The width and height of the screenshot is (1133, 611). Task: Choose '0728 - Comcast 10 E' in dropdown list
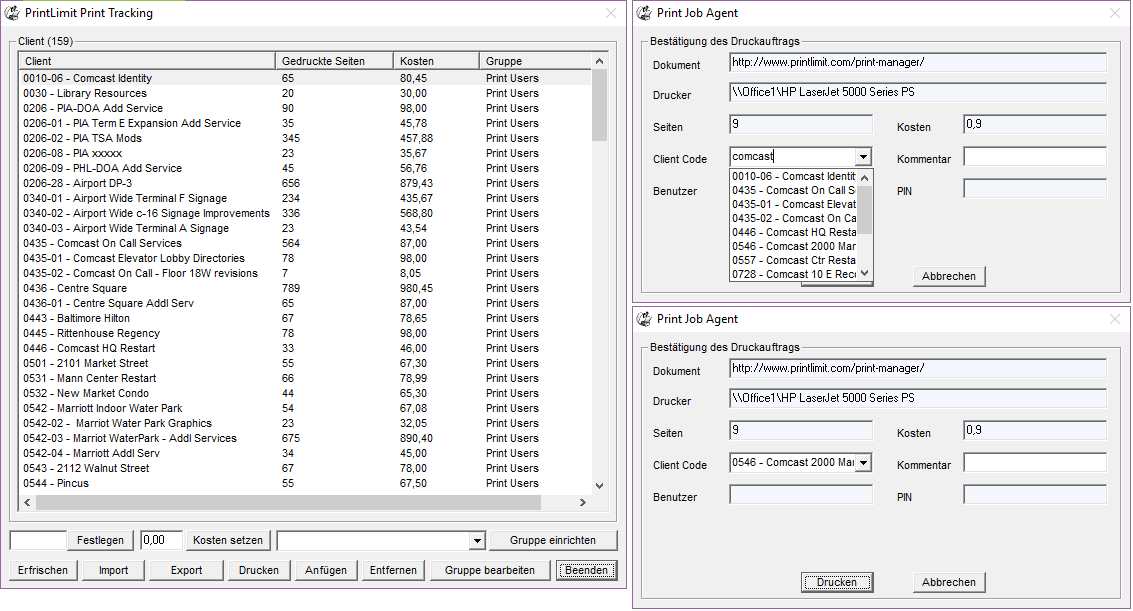pos(793,274)
